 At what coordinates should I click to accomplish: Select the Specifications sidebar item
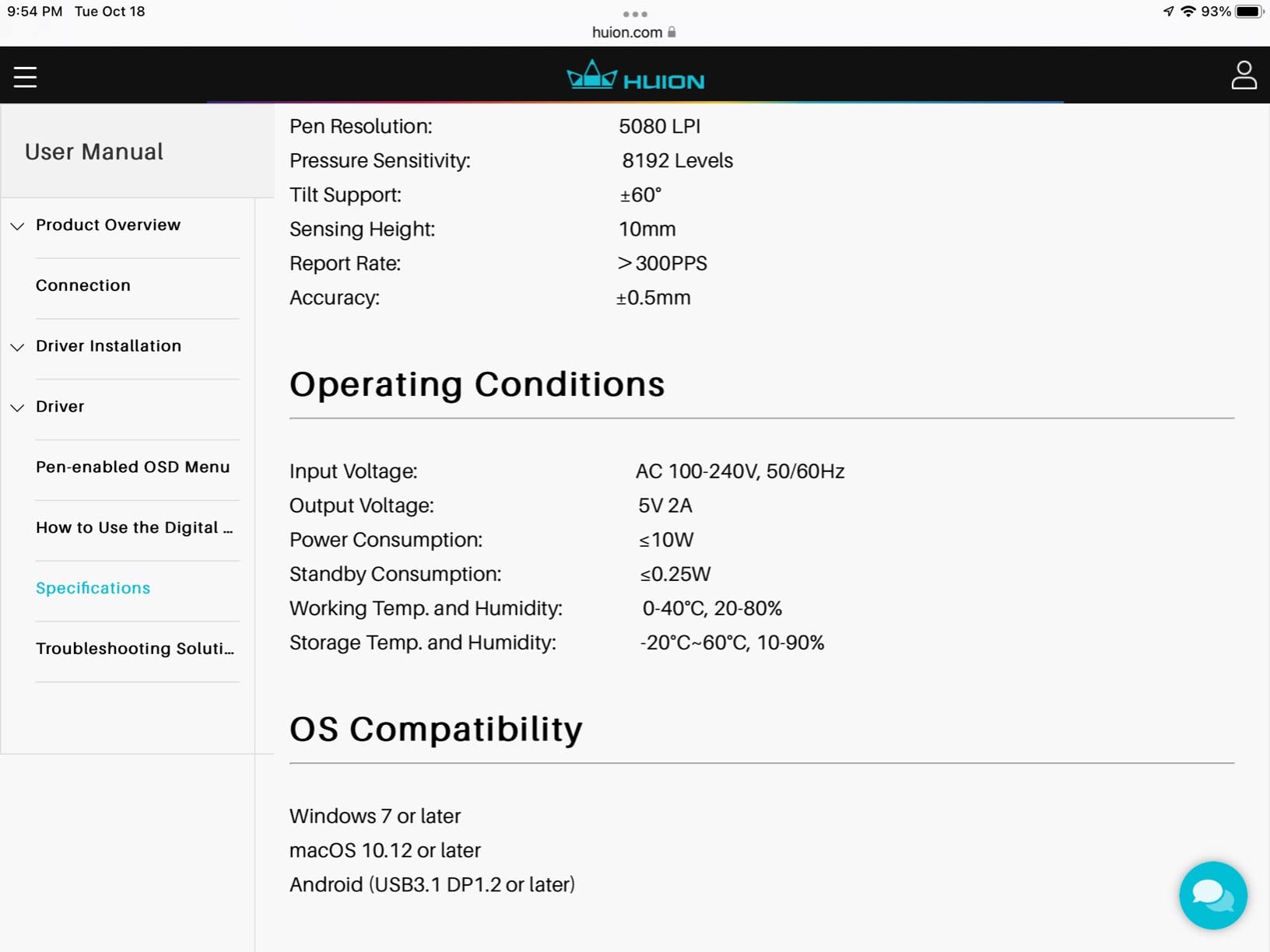click(x=93, y=588)
